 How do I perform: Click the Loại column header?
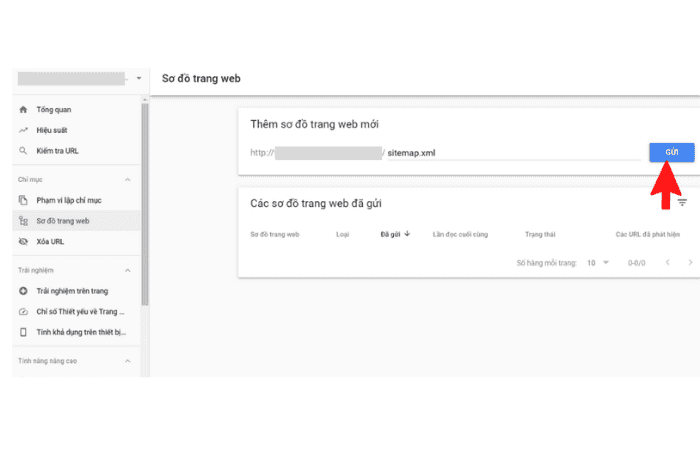[x=342, y=234]
